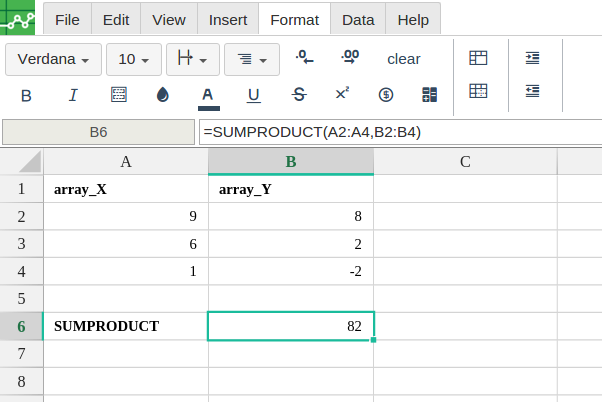
Task: Open the Help menu
Action: pos(413,20)
